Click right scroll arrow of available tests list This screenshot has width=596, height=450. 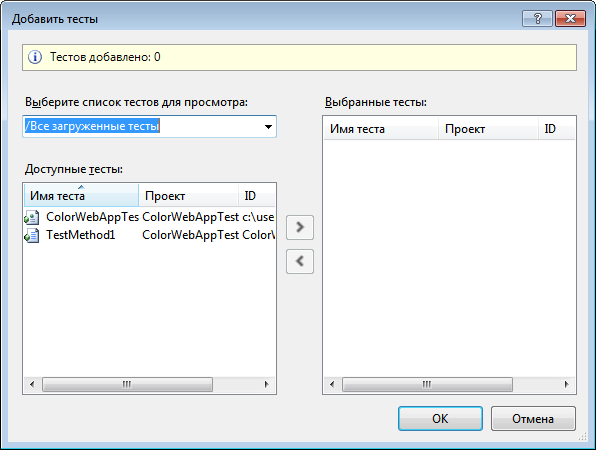[267, 384]
